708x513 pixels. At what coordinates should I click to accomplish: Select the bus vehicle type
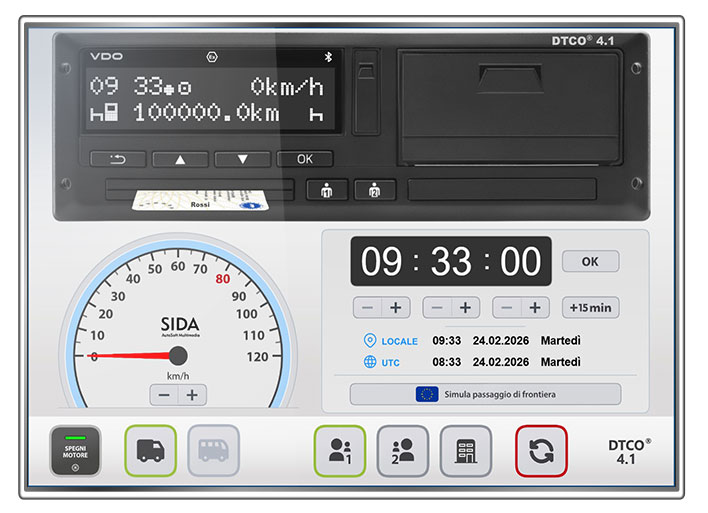(x=213, y=450)
